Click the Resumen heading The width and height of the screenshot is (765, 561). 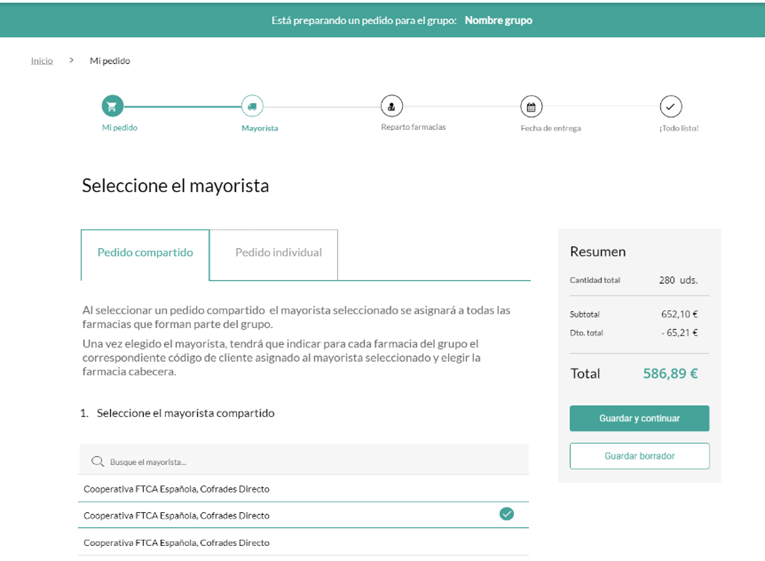pyautogui.click(x=598, y=252)
